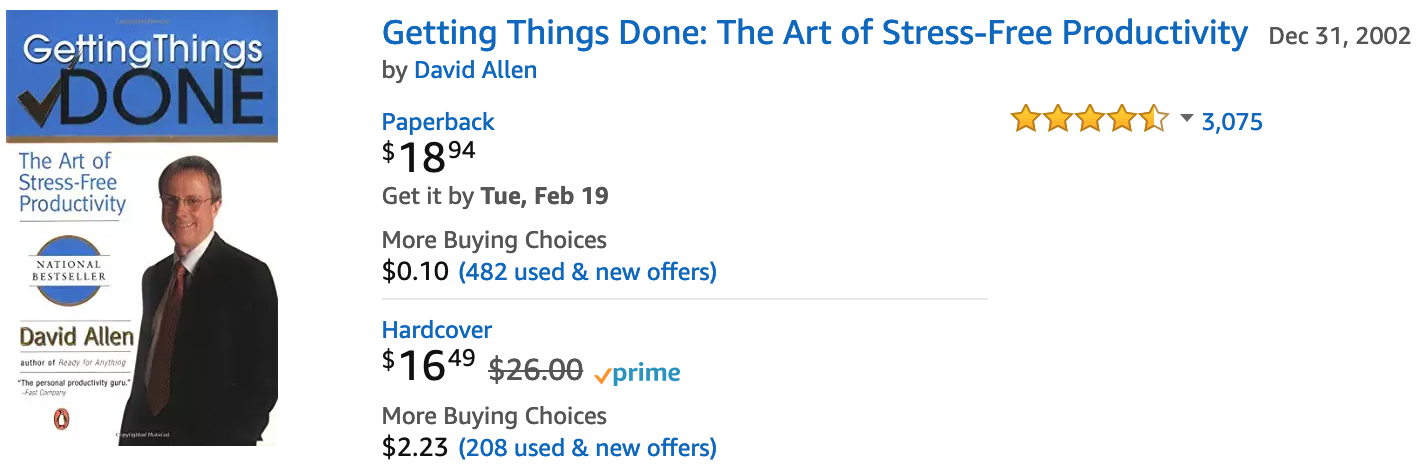The image size is (1416, 466).
Task: Click author name David Allen
Action: (475, 70)
